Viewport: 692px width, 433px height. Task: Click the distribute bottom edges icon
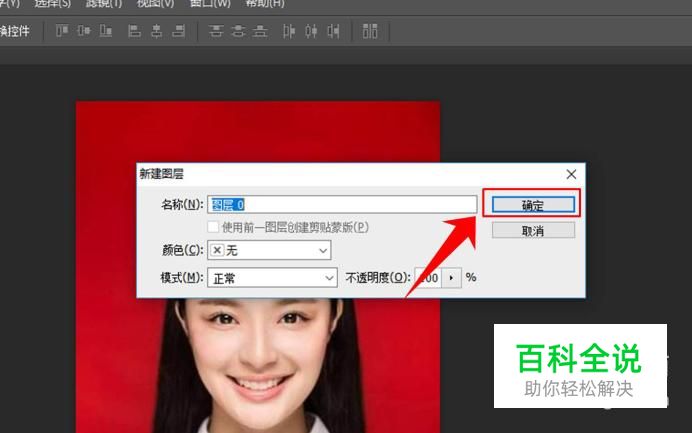click(260, 31)
